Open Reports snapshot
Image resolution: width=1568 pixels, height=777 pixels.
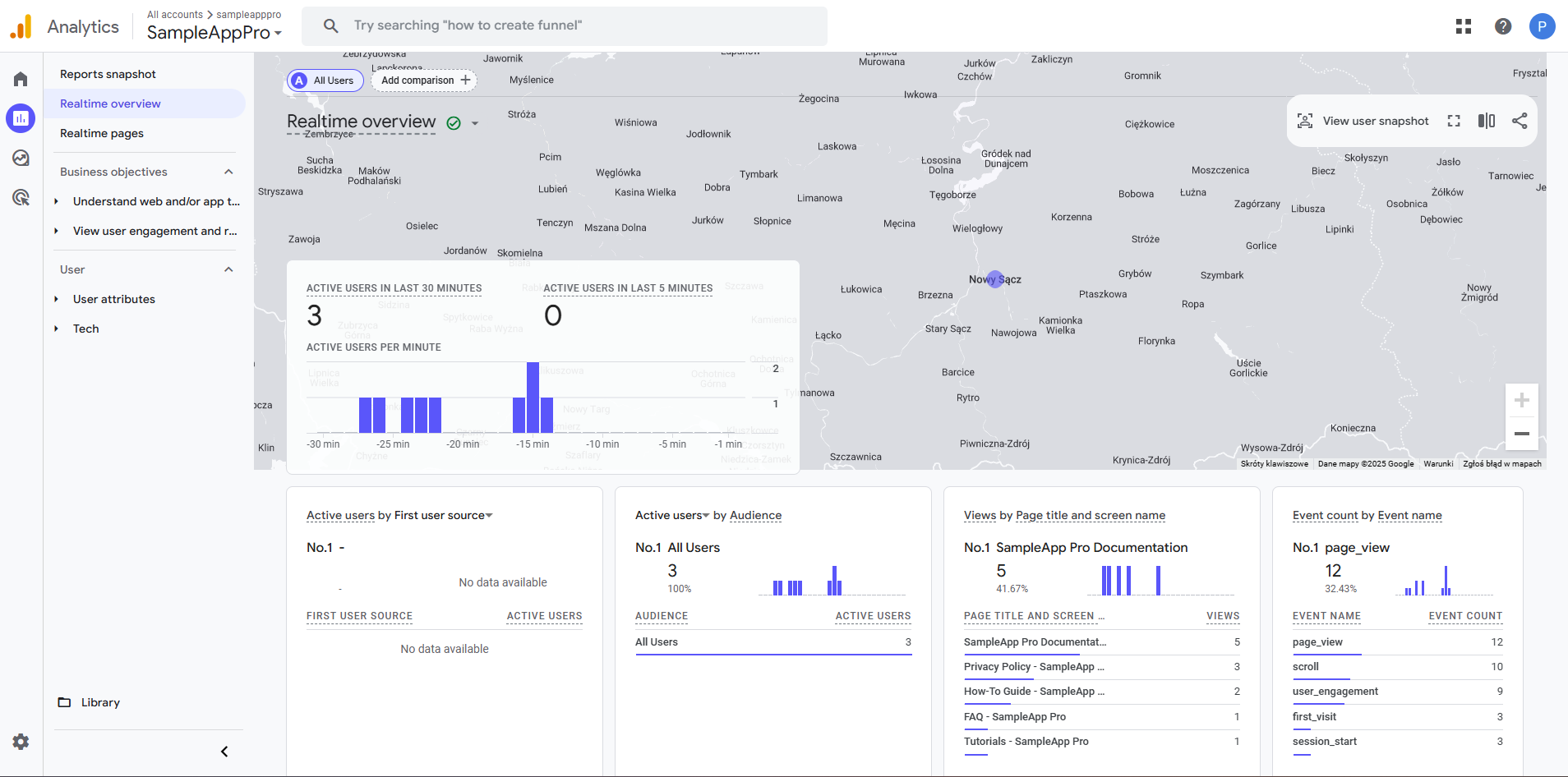click(x=108, y=74)
